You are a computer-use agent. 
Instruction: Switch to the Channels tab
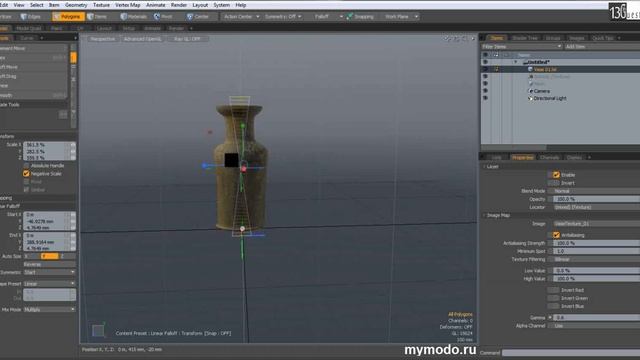(x=549, y=158)
